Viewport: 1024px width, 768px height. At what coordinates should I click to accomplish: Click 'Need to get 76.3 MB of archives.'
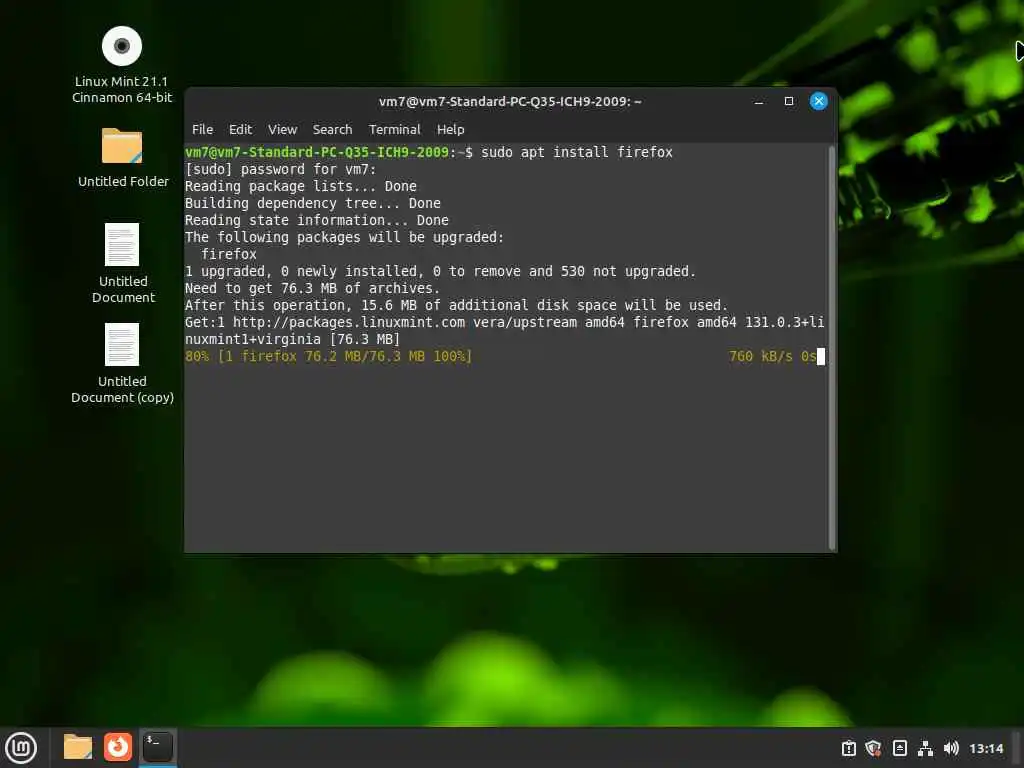point(312,288)
